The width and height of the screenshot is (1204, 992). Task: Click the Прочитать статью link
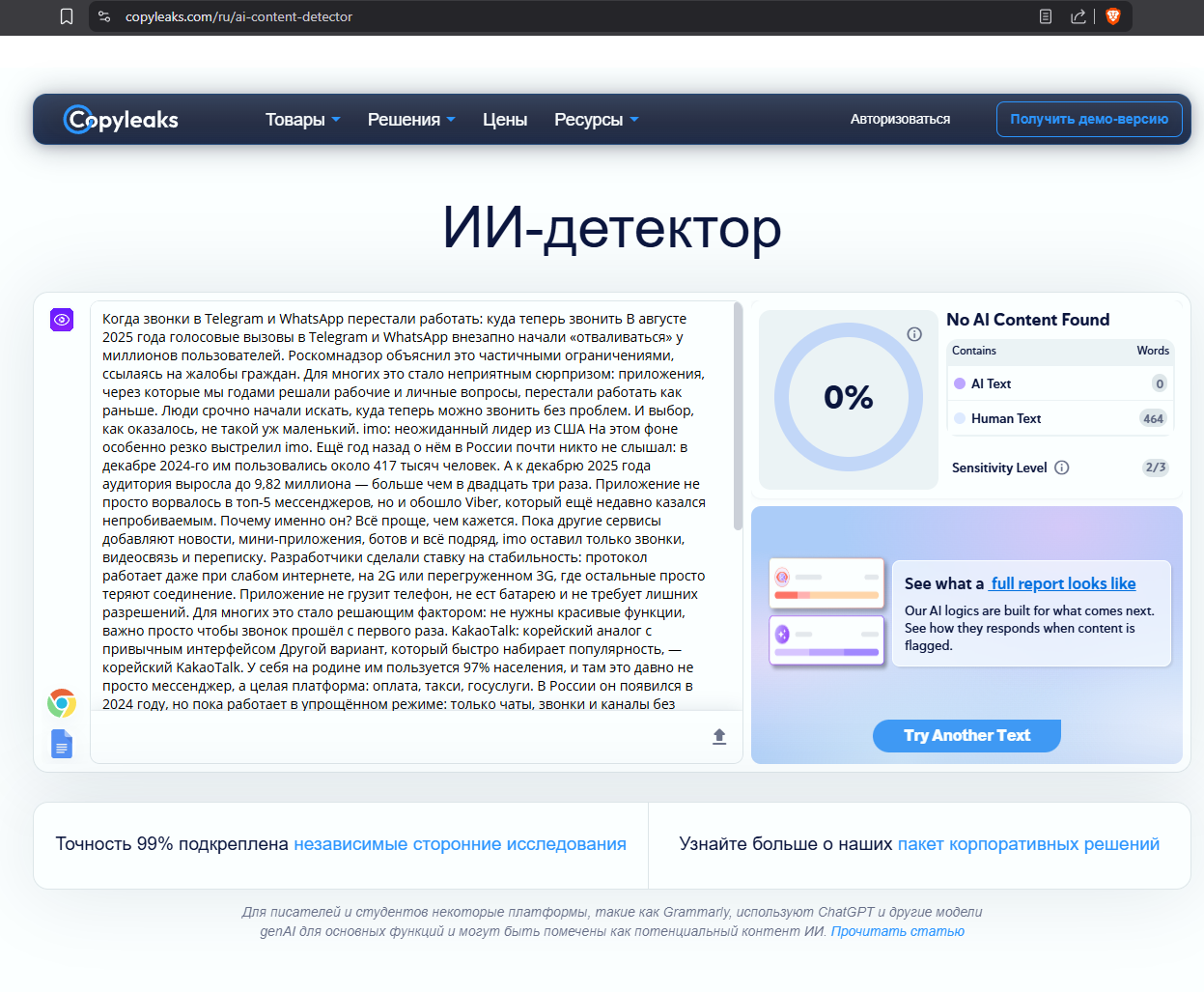click(x=898, y=931)
